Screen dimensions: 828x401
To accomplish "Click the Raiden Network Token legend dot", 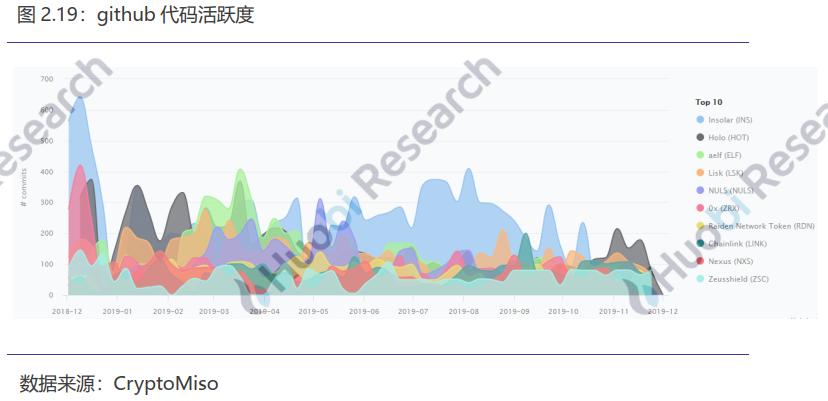I will [701, 226].
